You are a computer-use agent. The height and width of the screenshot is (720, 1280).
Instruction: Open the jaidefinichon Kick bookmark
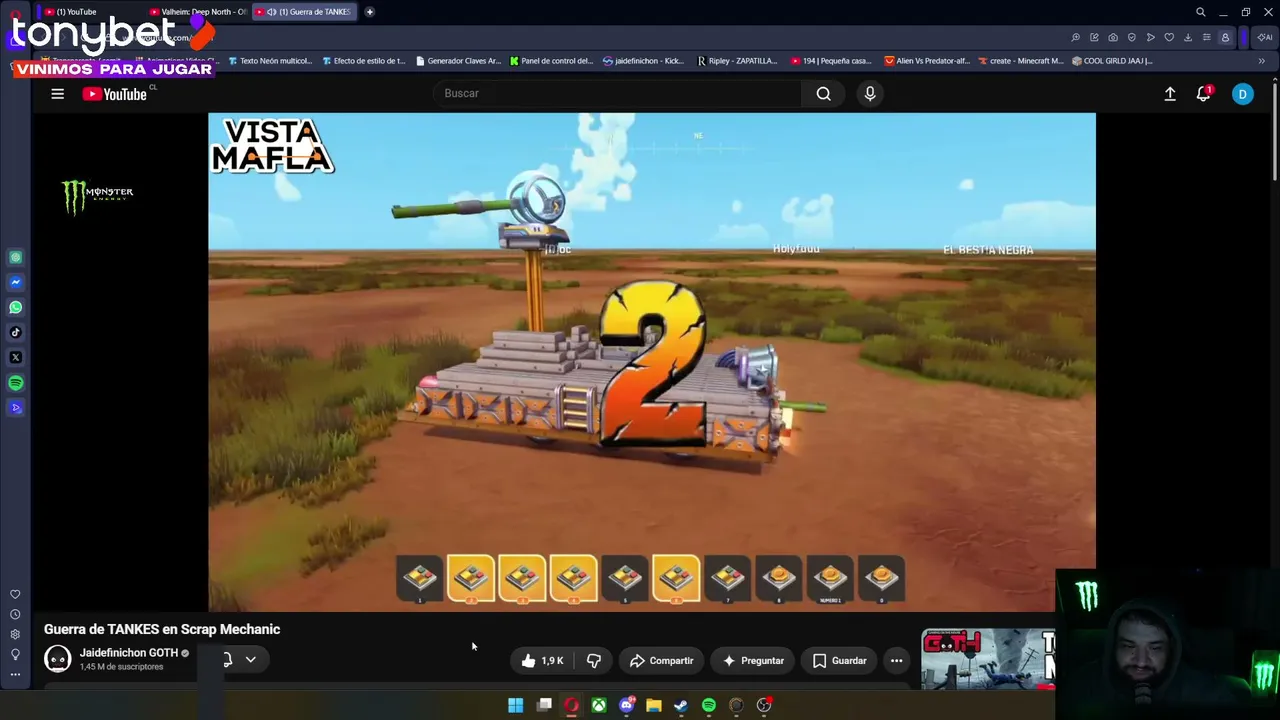point(643,61)
